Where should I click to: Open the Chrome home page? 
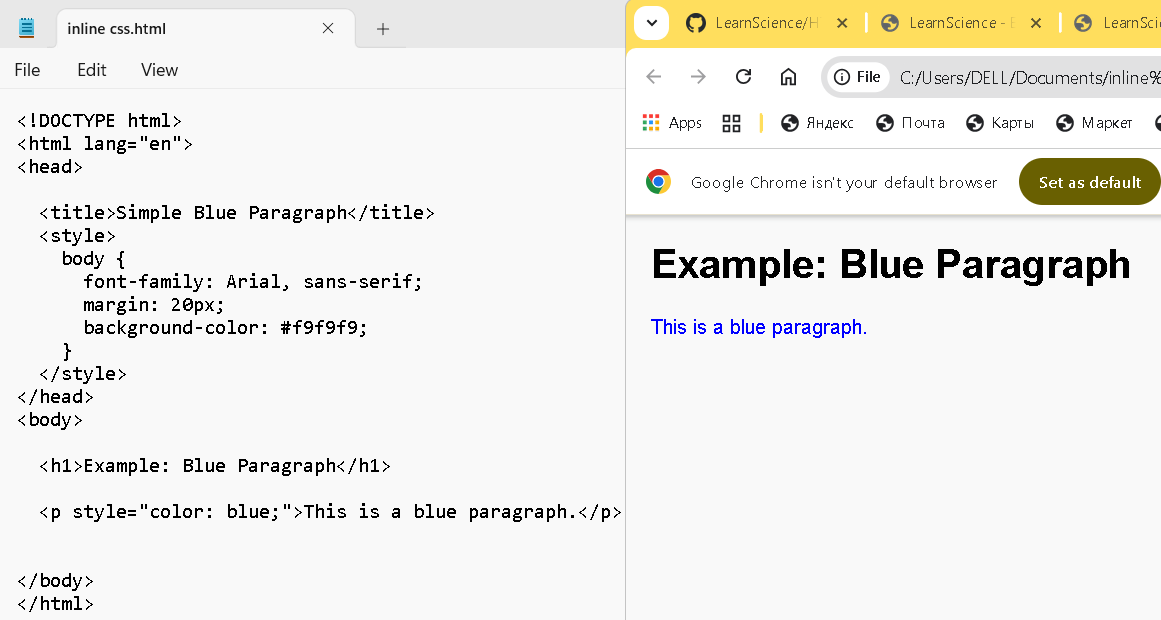pyautogui.click(x=788, y=77)
